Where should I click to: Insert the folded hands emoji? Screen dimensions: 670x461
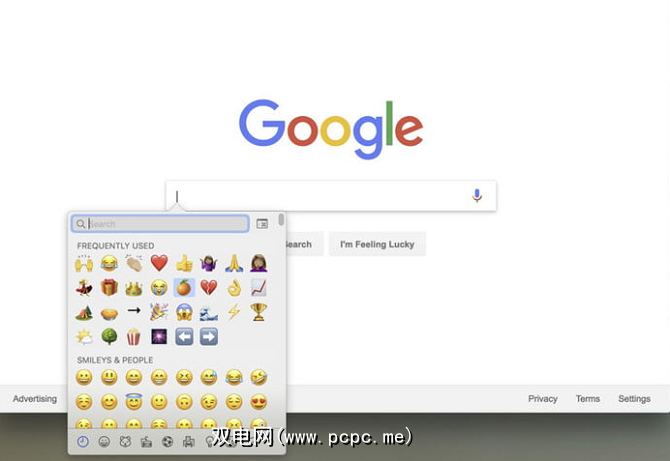point(234,263)
